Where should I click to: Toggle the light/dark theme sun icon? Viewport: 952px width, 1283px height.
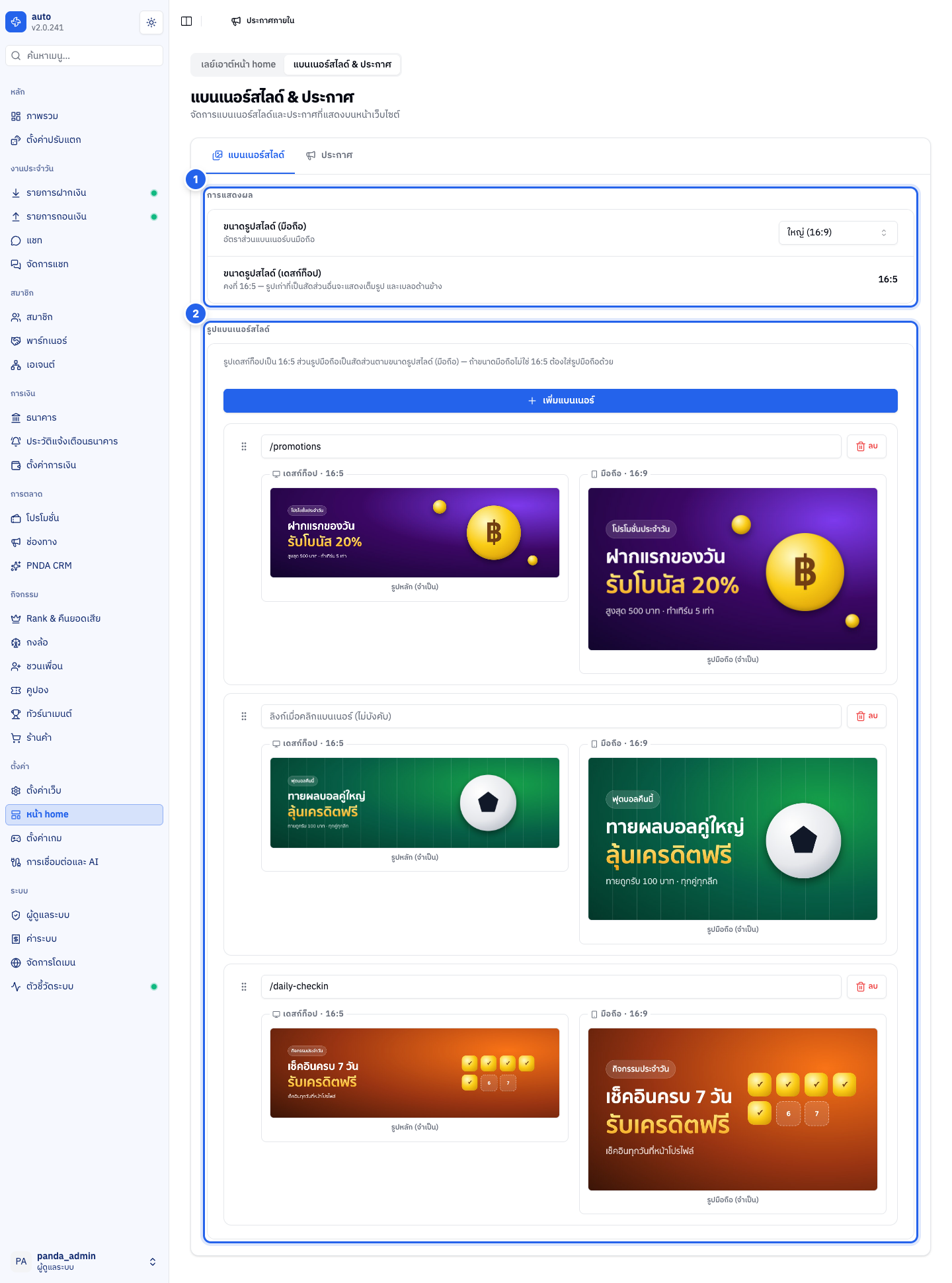pyautogui.click(x=151, y=22)
